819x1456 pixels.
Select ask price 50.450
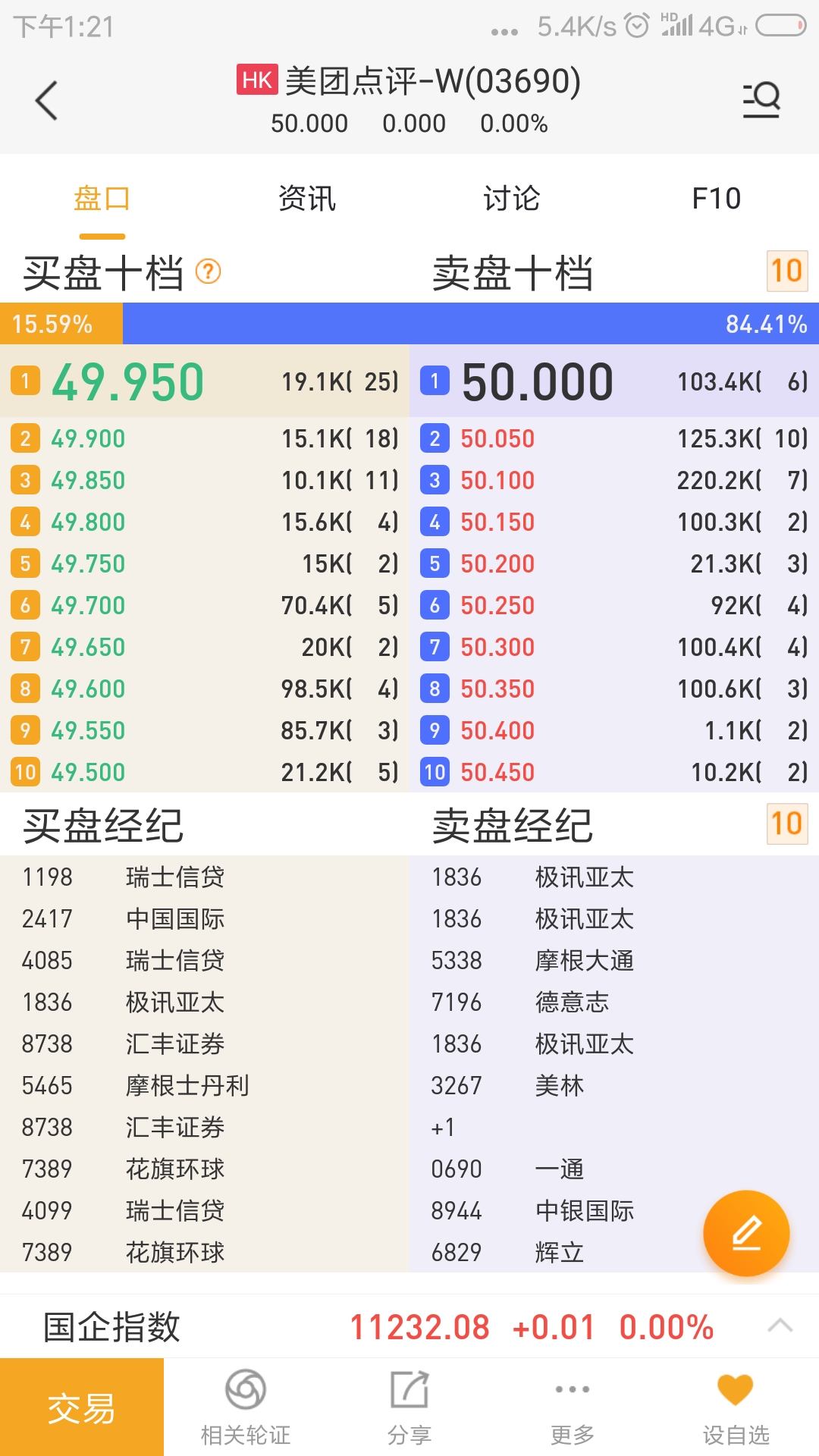(x=497, y=772)
